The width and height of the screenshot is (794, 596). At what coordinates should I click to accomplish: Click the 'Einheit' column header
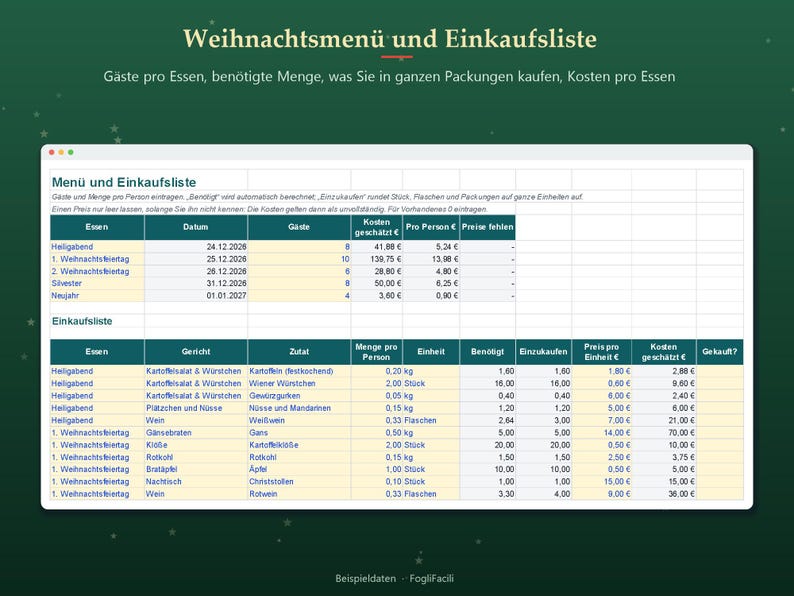(431, 352)
